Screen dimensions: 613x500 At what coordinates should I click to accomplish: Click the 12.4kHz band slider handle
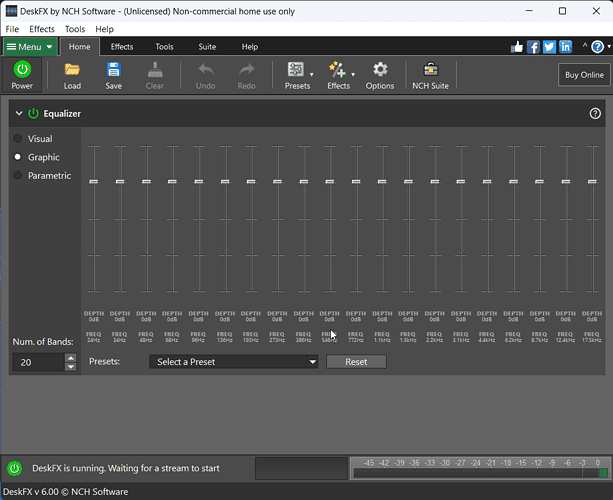[566, 181]
